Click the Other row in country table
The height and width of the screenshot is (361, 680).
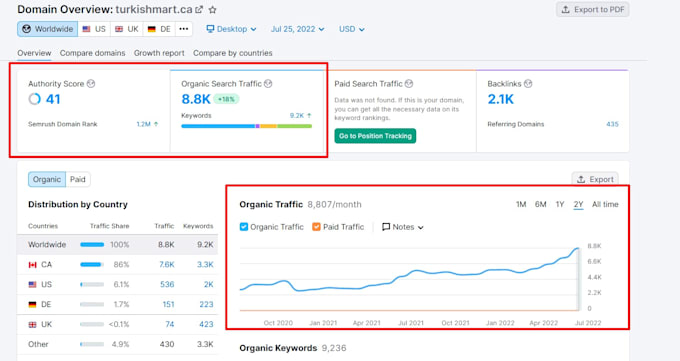pos(117,345)
